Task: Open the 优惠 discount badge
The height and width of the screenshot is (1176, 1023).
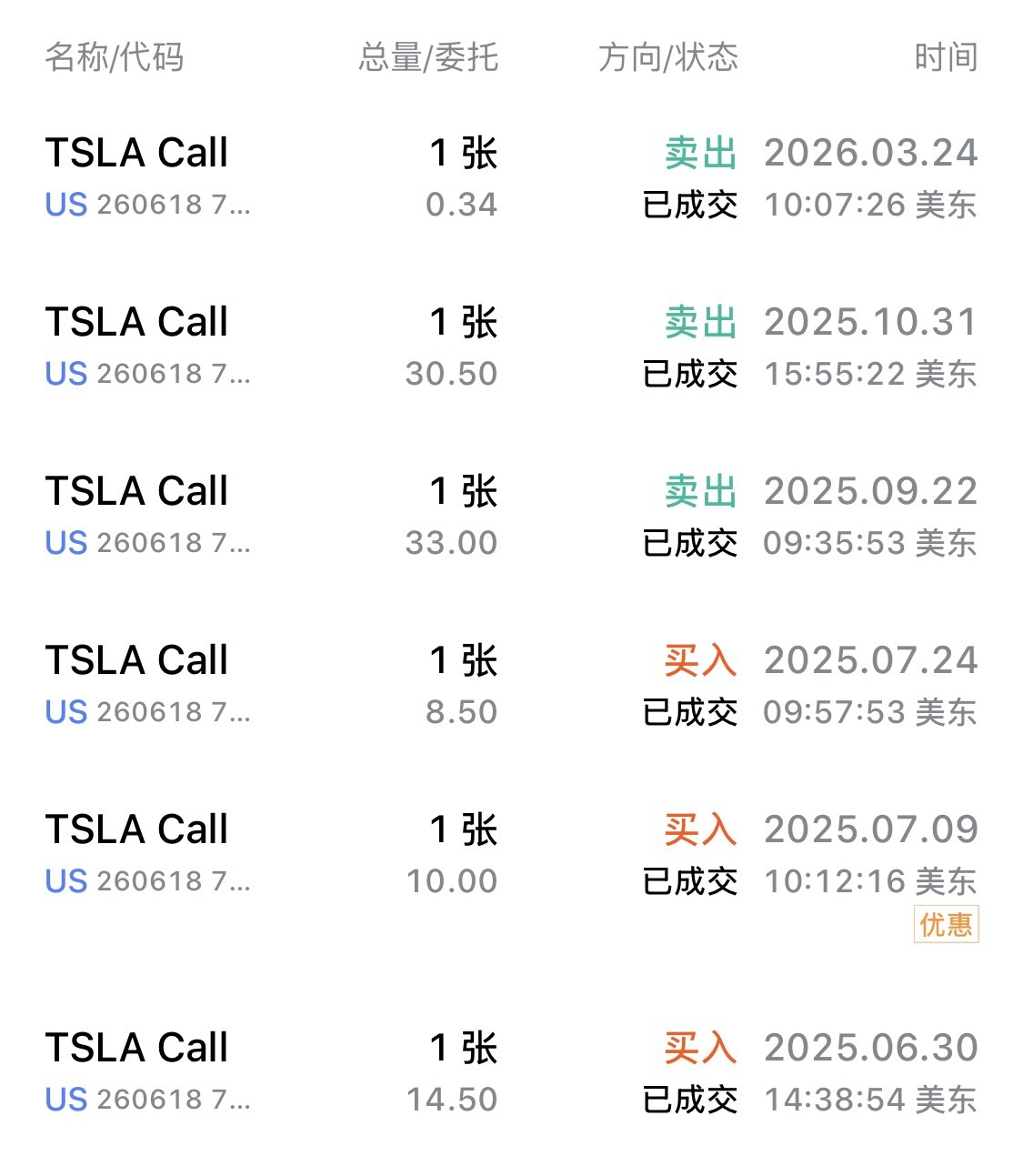Action: click(x=946, y=925)
